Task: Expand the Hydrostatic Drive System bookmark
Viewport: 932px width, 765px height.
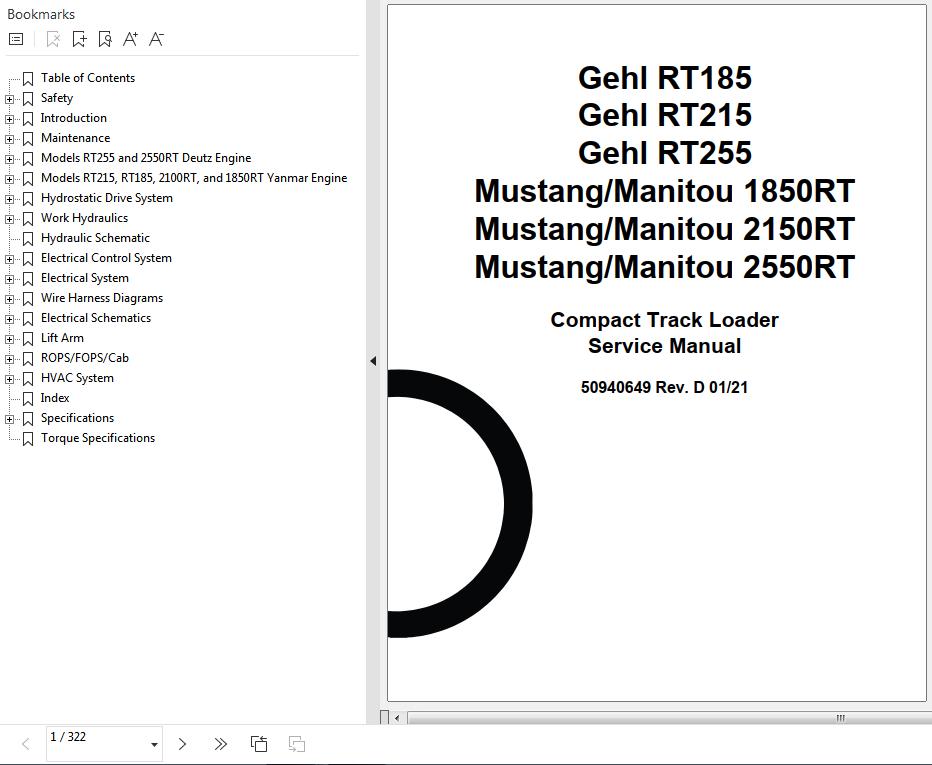Action: coord(10,199)
